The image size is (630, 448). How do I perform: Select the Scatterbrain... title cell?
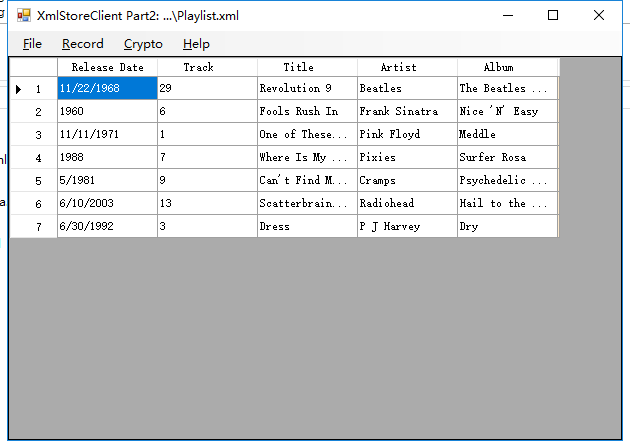click(307, 203)
